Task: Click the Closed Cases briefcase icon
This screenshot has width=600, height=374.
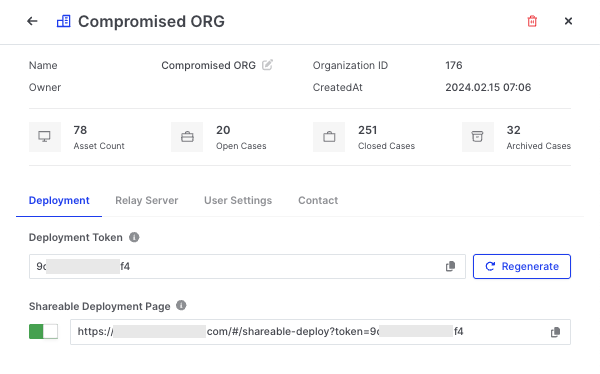Action: [x=329, y=137]
